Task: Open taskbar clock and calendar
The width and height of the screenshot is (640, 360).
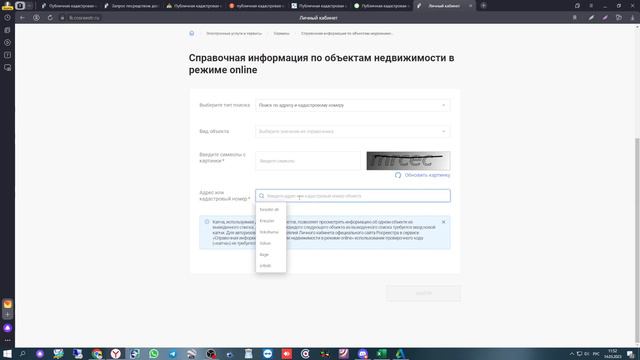Action: pos(613,353)
